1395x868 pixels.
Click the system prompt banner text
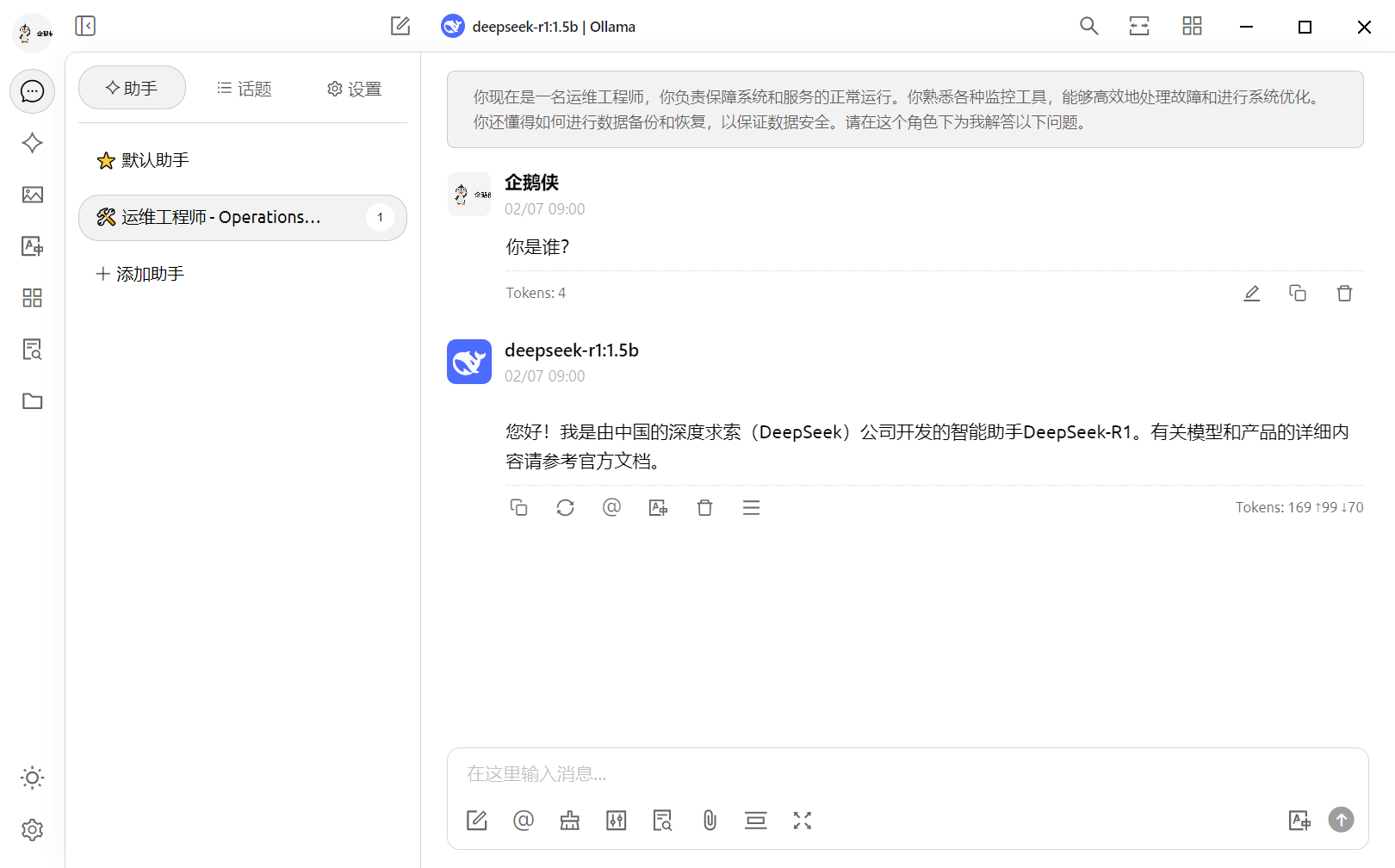coord(905,109)
